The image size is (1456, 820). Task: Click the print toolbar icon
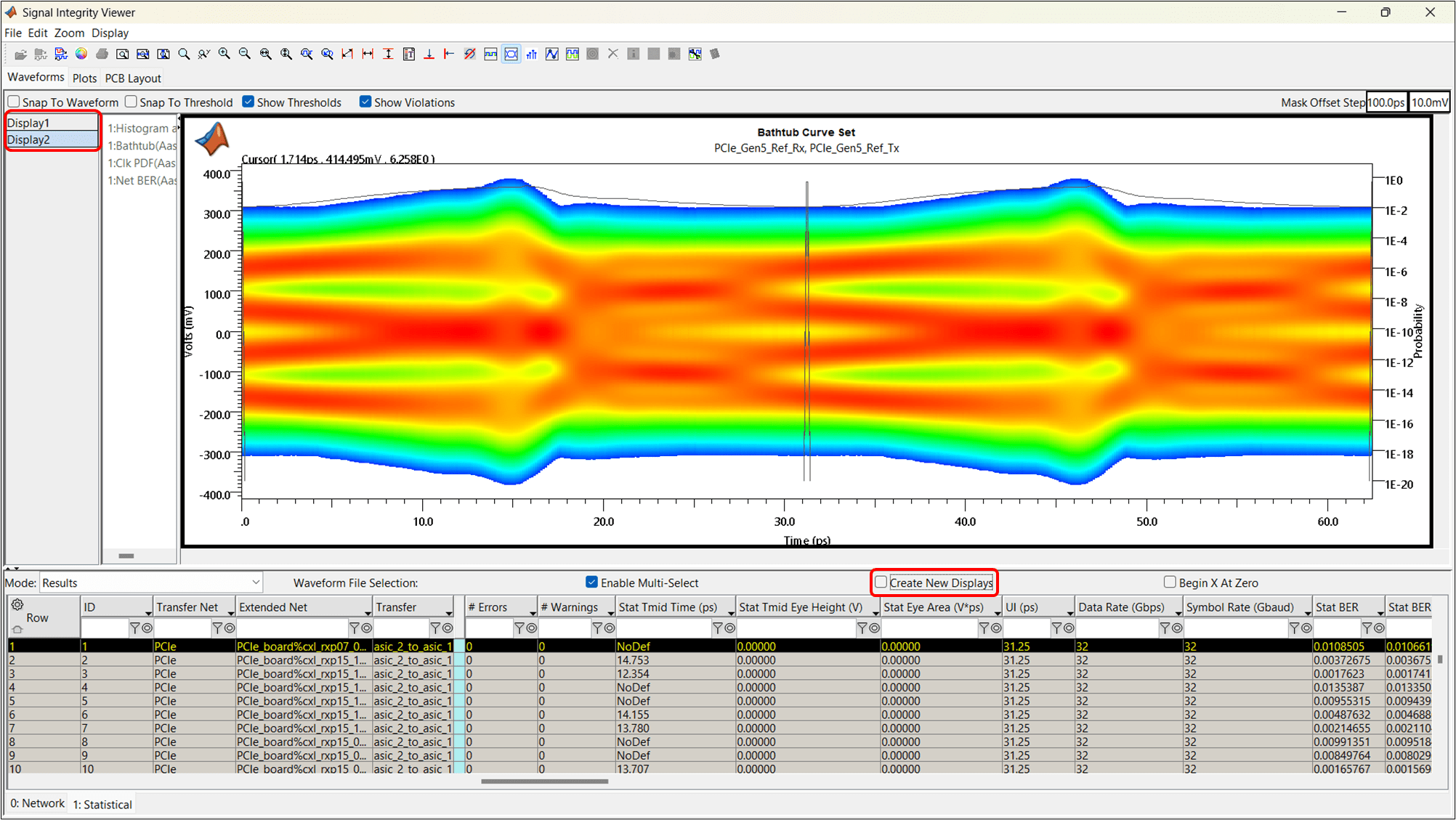pyautogui.click(x=102, y=54)
